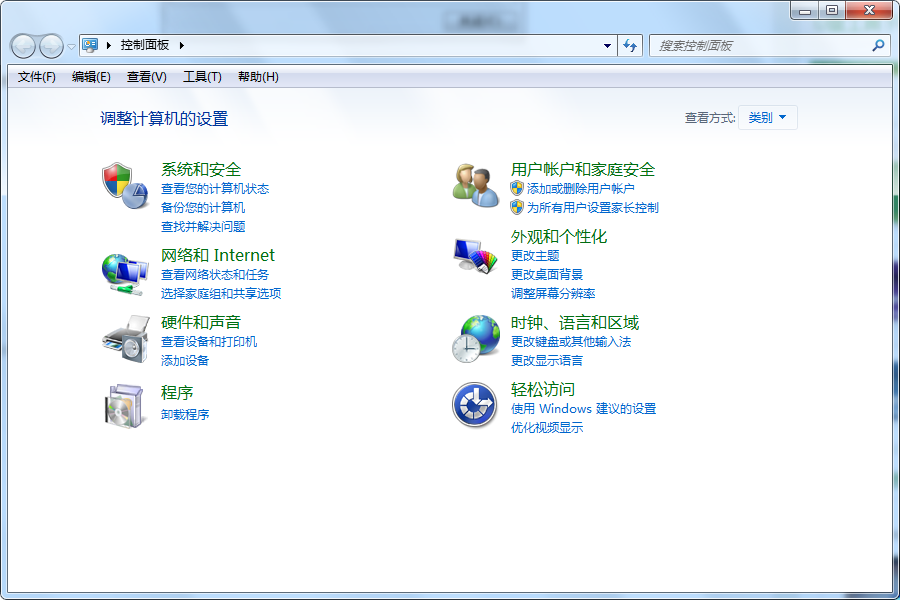Screen dimensions: 900x600
Task: Click into the 搜索控制面板 search field
Action: click(760, 45)
